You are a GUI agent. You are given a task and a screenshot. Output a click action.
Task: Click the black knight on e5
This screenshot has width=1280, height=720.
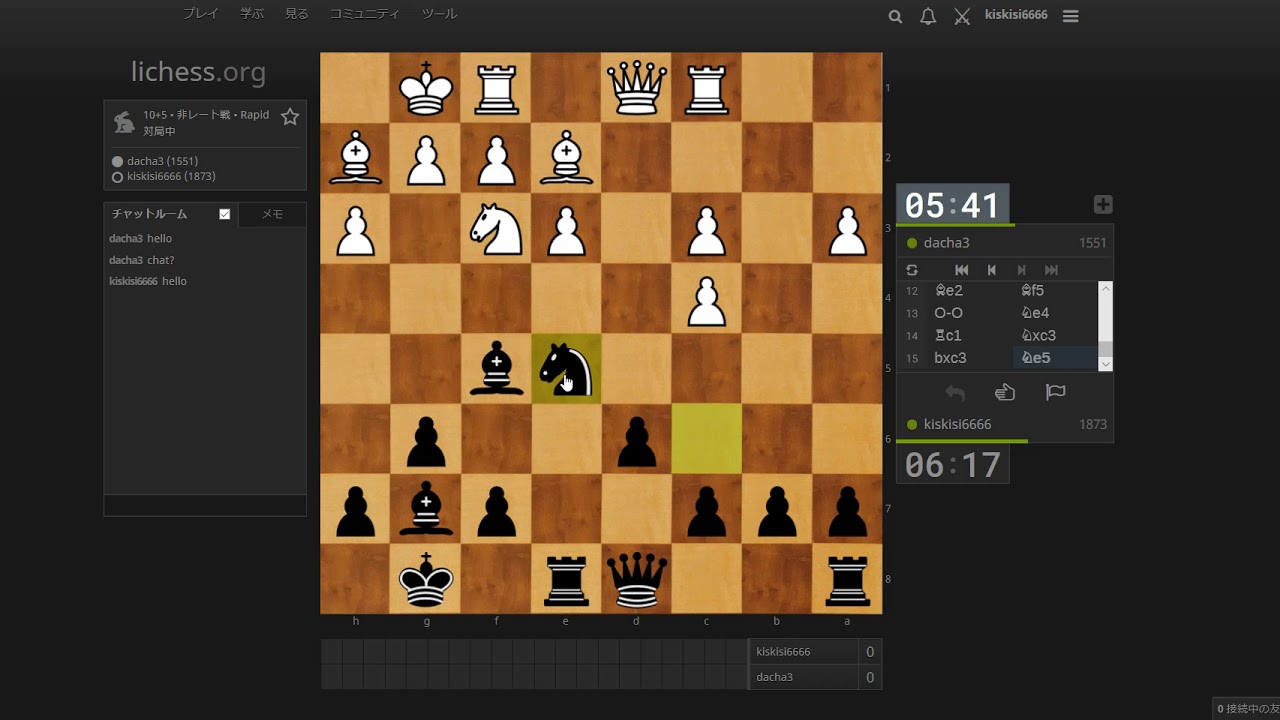[x=566, y=368]
